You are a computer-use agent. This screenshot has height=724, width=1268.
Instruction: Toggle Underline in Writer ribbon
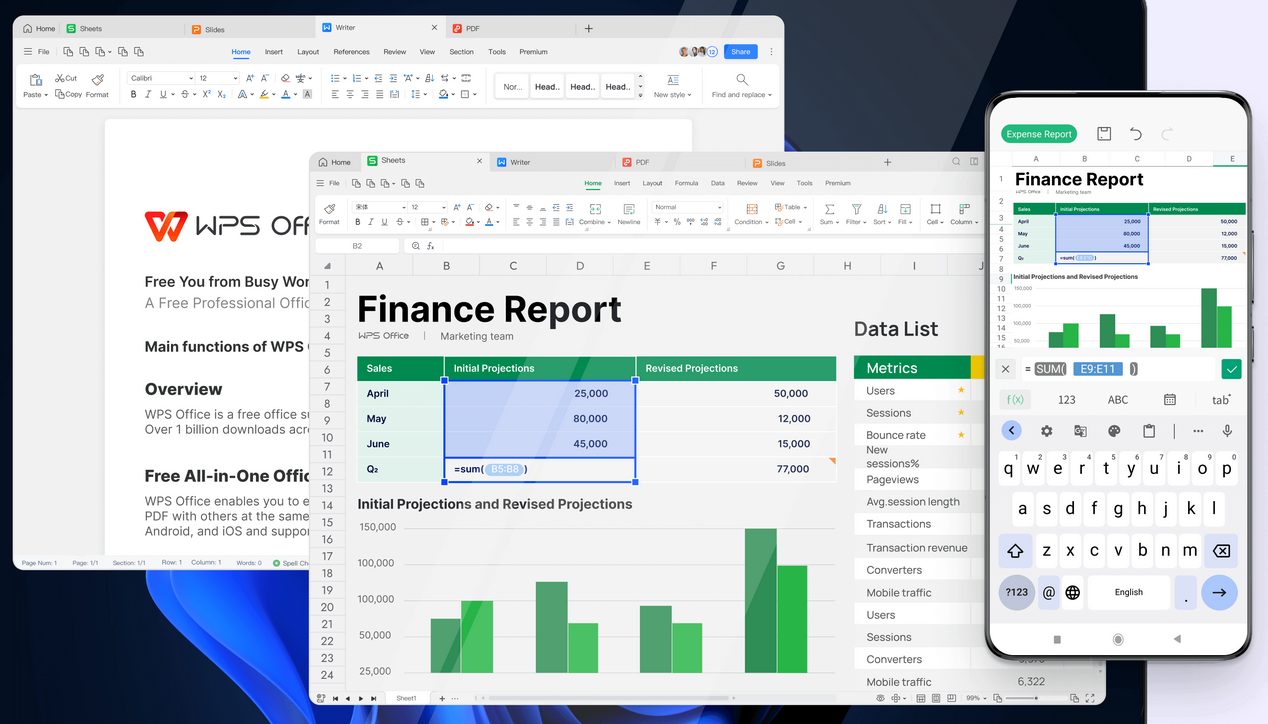click(165, 94)
